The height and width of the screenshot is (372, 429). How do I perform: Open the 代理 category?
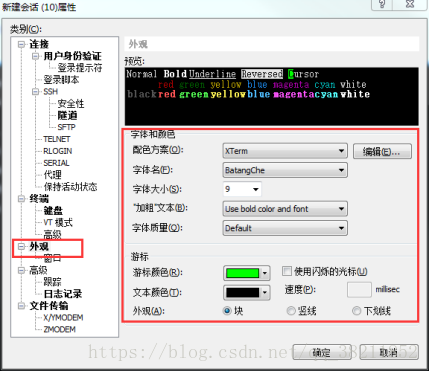coord(52,175)
